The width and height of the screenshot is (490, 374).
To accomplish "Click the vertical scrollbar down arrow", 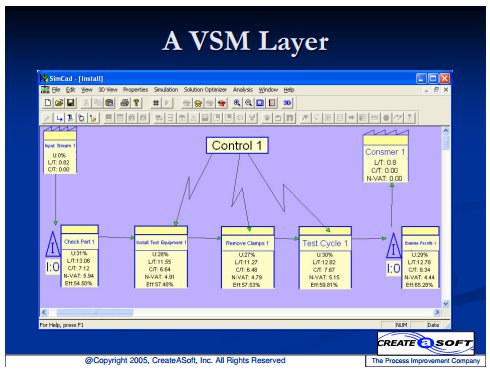I will click(x=446, y=304).
